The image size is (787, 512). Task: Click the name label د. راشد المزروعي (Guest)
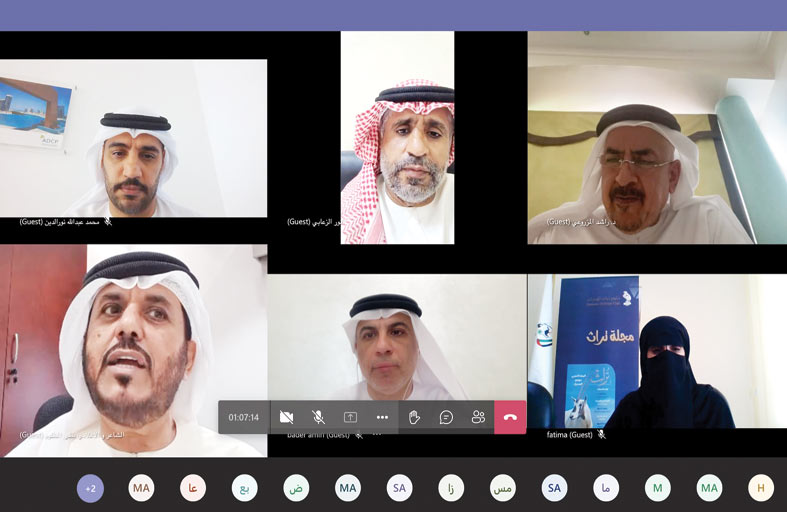pos(581,221)
